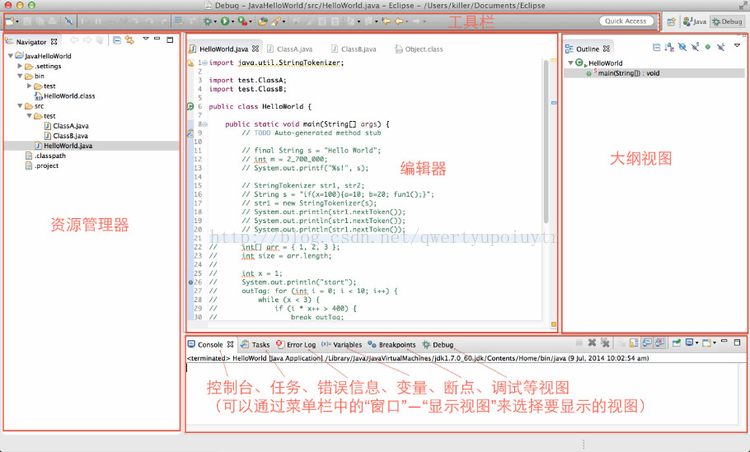Click the Display Selected Console icon
Image resolution: width=750 pixels, height=452 pixels.
[689, 342]
